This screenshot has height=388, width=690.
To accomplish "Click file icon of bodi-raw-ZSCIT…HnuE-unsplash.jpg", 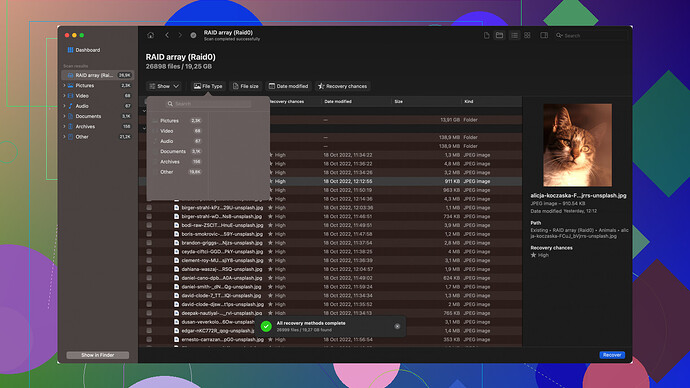I will [176, 225].
